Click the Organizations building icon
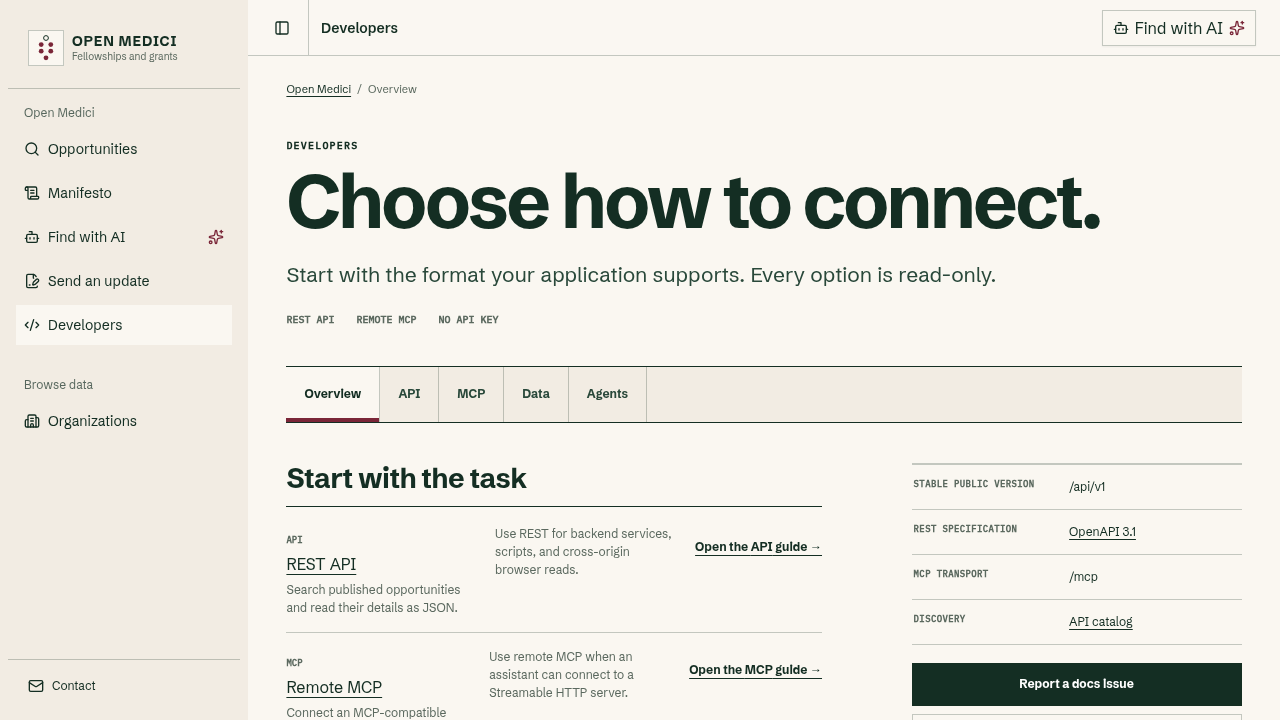 pyautogui.click(x=32, y=421)
